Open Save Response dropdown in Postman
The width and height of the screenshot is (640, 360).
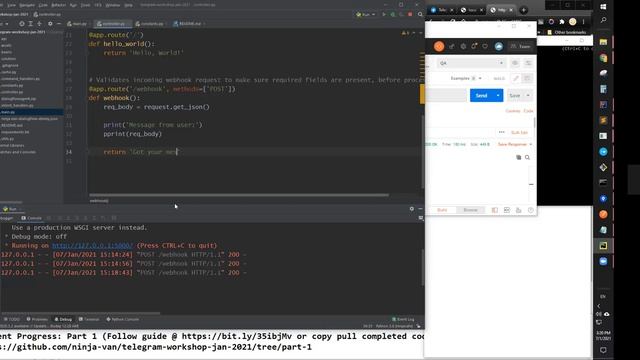click(x=515, y=144)
